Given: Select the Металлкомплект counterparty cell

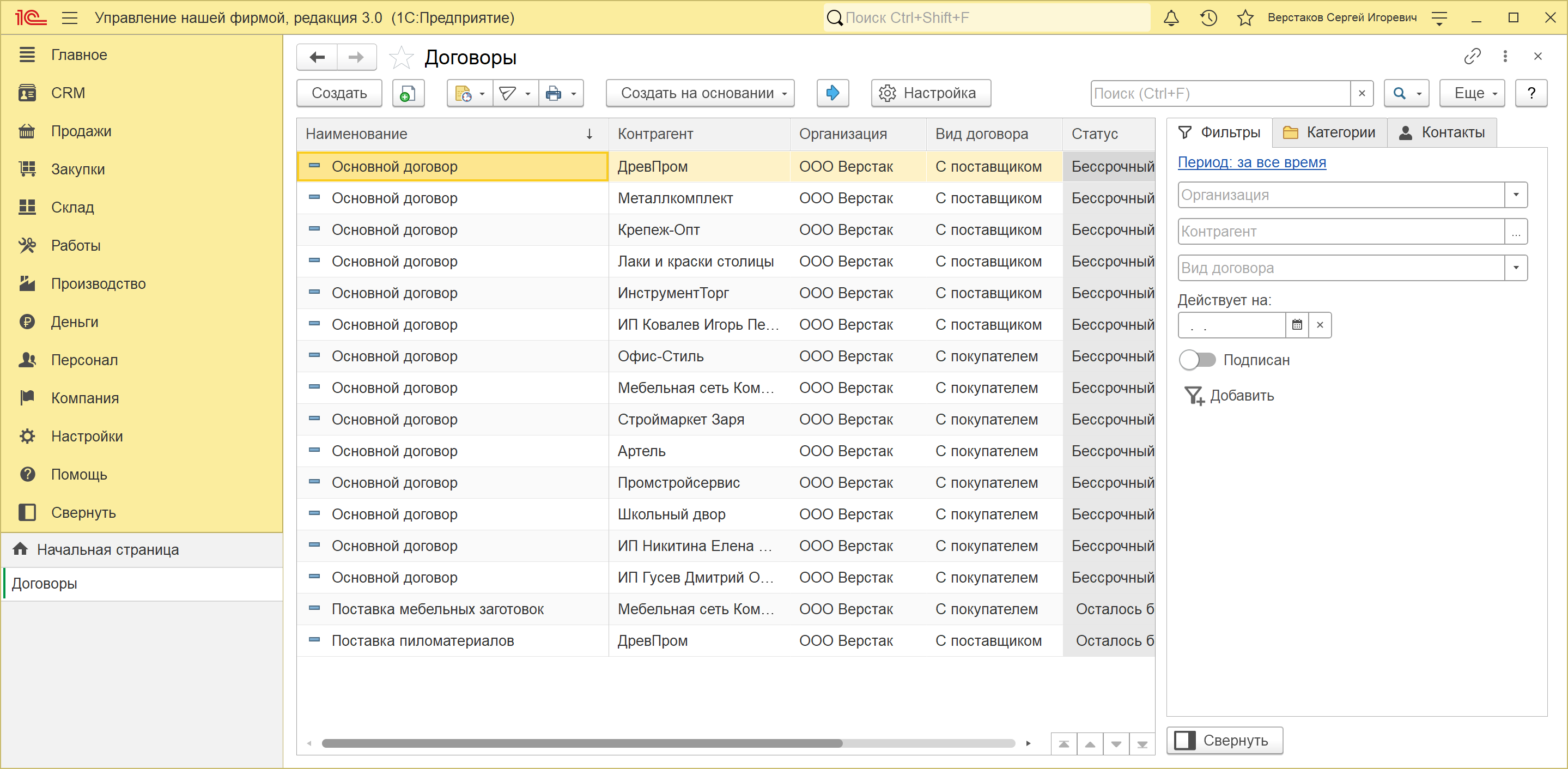Looking at the screenshot, I should point(699,198).
